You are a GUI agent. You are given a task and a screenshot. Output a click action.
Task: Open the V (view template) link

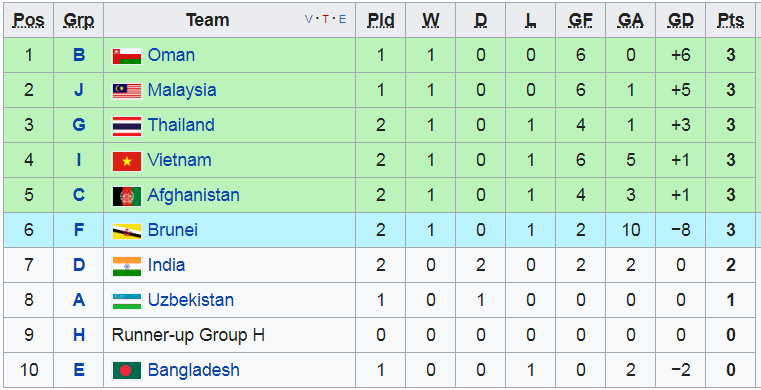[x=308, y=19]
